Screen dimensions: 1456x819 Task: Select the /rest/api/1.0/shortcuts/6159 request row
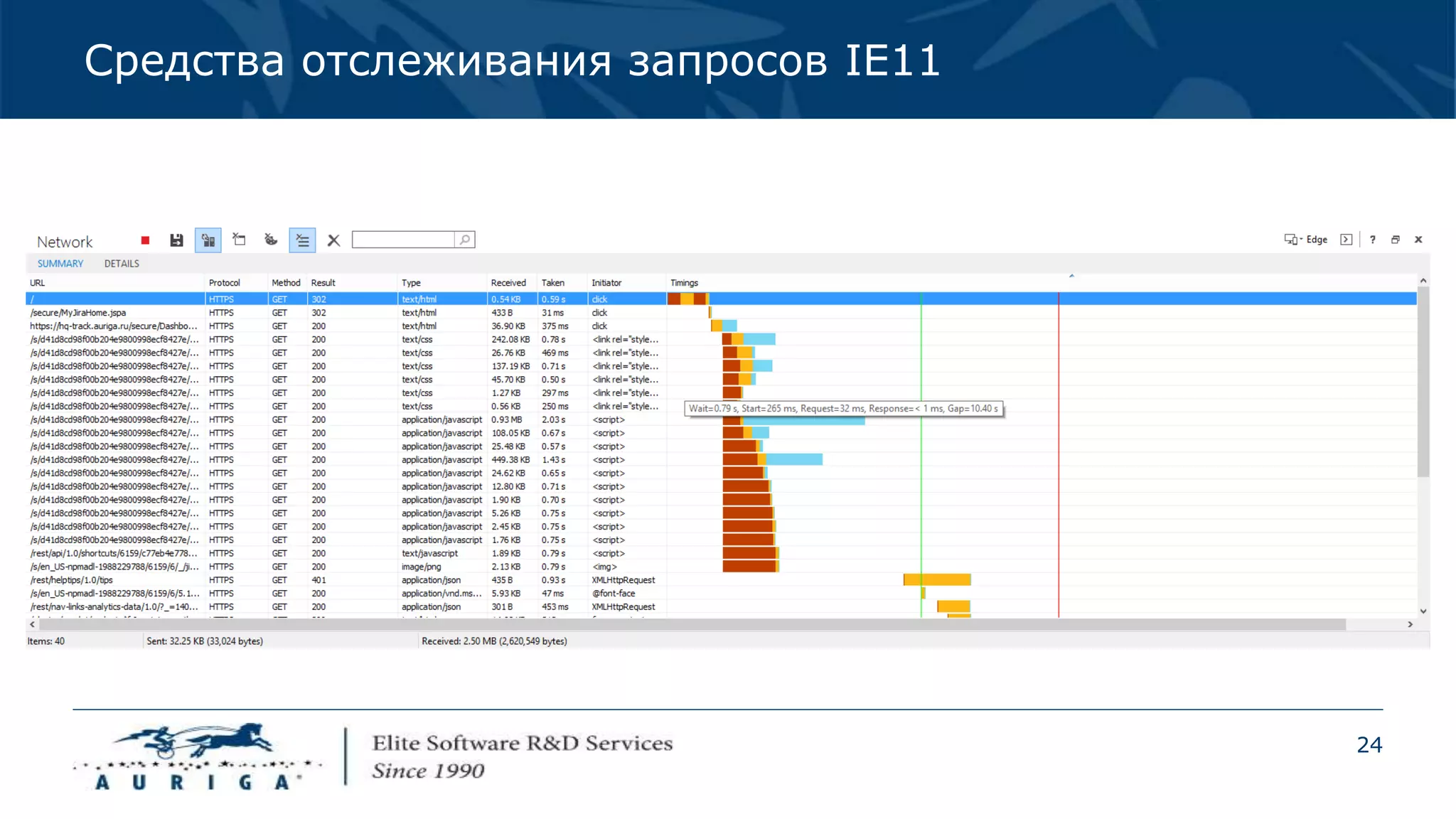pos(721,554)
